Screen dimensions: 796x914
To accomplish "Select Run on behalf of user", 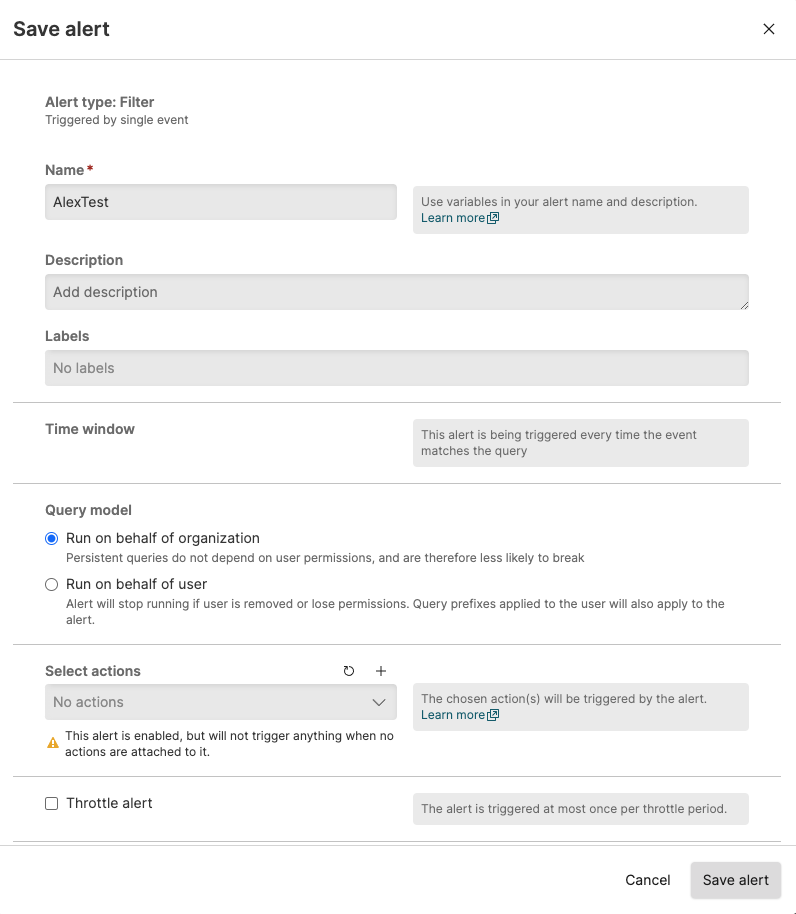I will click(x=52, y=584).
